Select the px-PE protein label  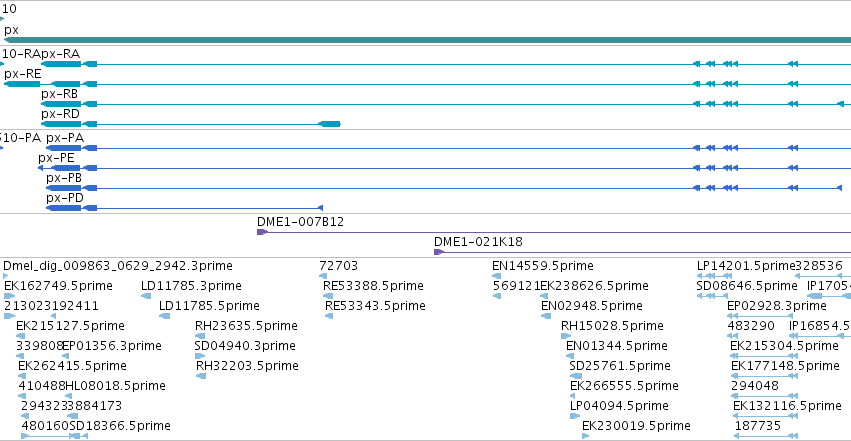click(56, 158)
